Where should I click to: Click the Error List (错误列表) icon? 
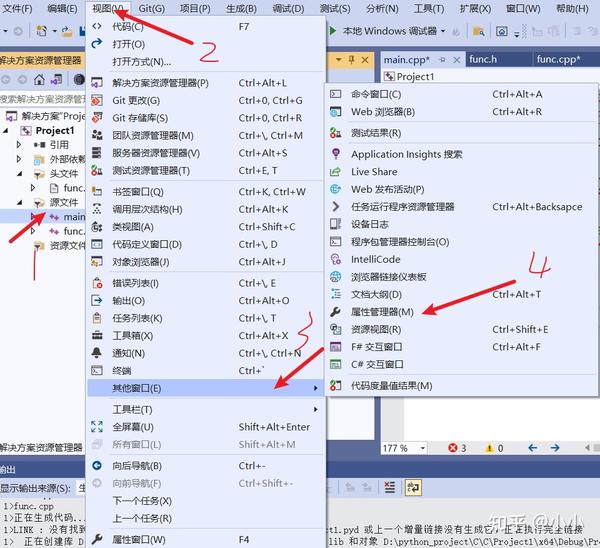click(97, 283)
